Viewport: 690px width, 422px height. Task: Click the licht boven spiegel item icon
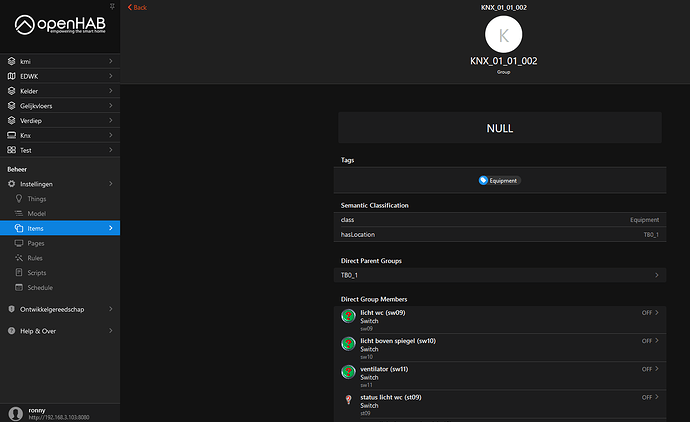point(348,344)
